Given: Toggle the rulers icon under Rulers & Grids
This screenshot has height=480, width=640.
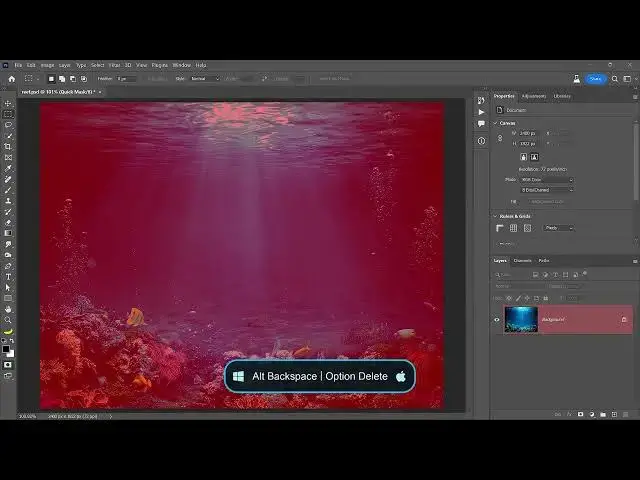Looking at the screenshot, I should (500, 228).
